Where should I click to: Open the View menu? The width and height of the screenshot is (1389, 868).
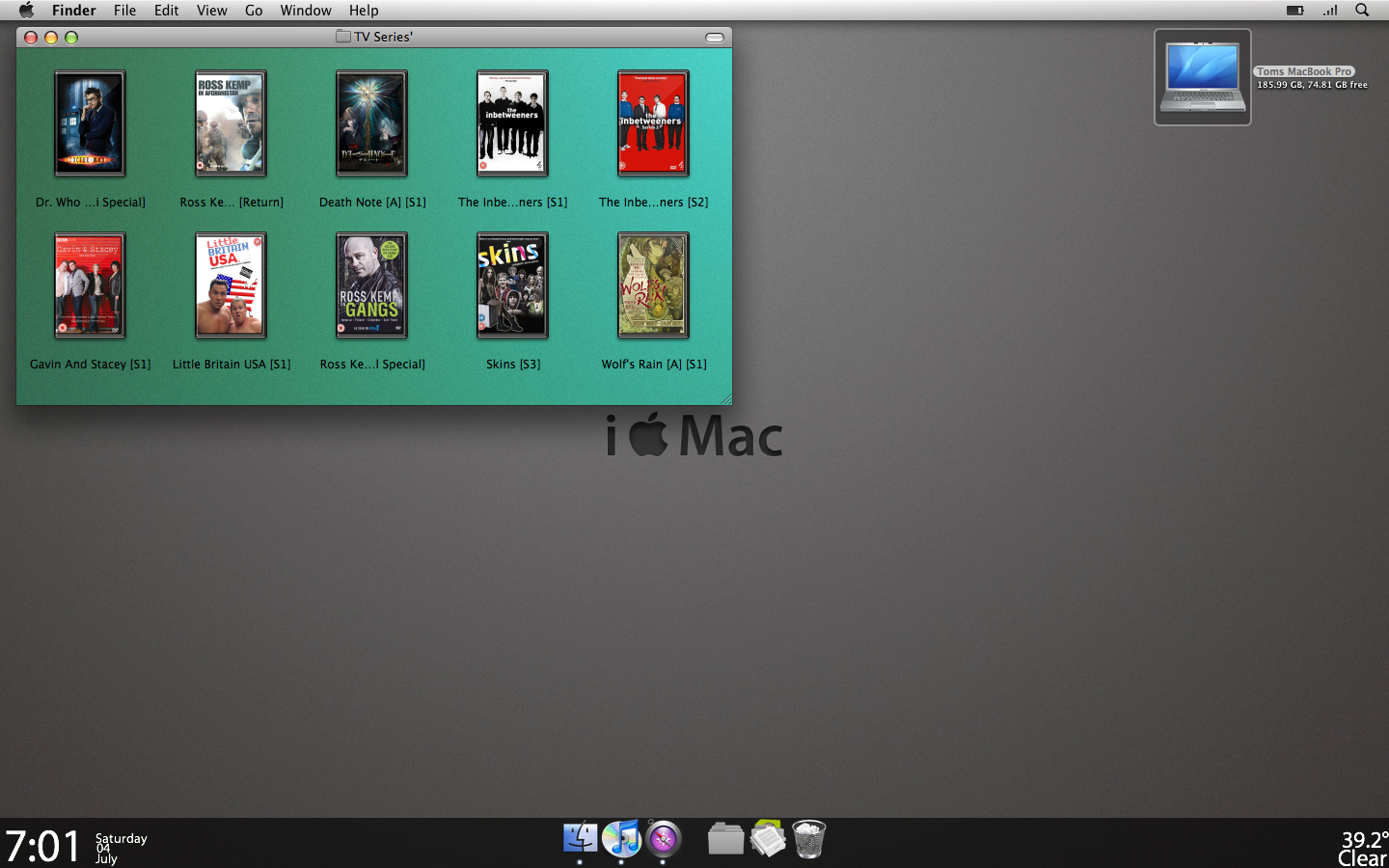pyautogui.click(x=212, y=10)
